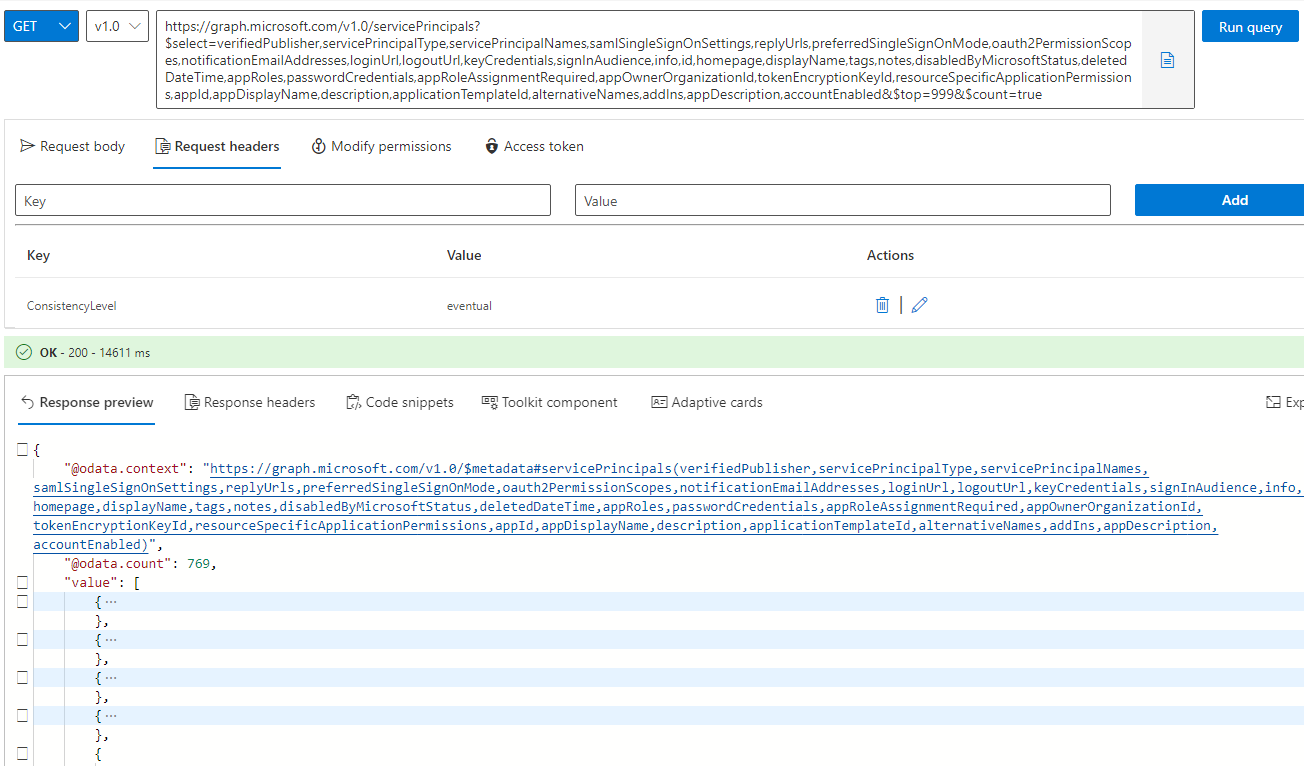Click the query URL text field
This screenshot has width=1304, height=766.
pos(649,60)
